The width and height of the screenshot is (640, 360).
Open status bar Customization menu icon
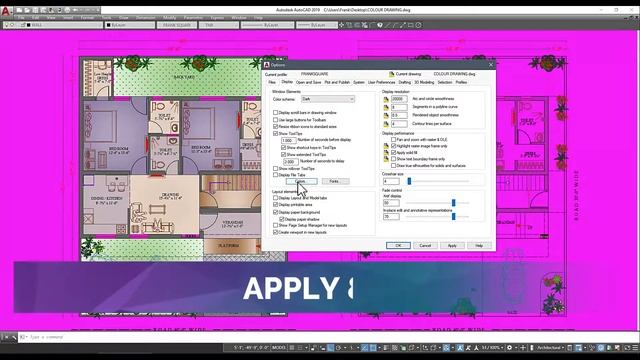coord(635,348)
